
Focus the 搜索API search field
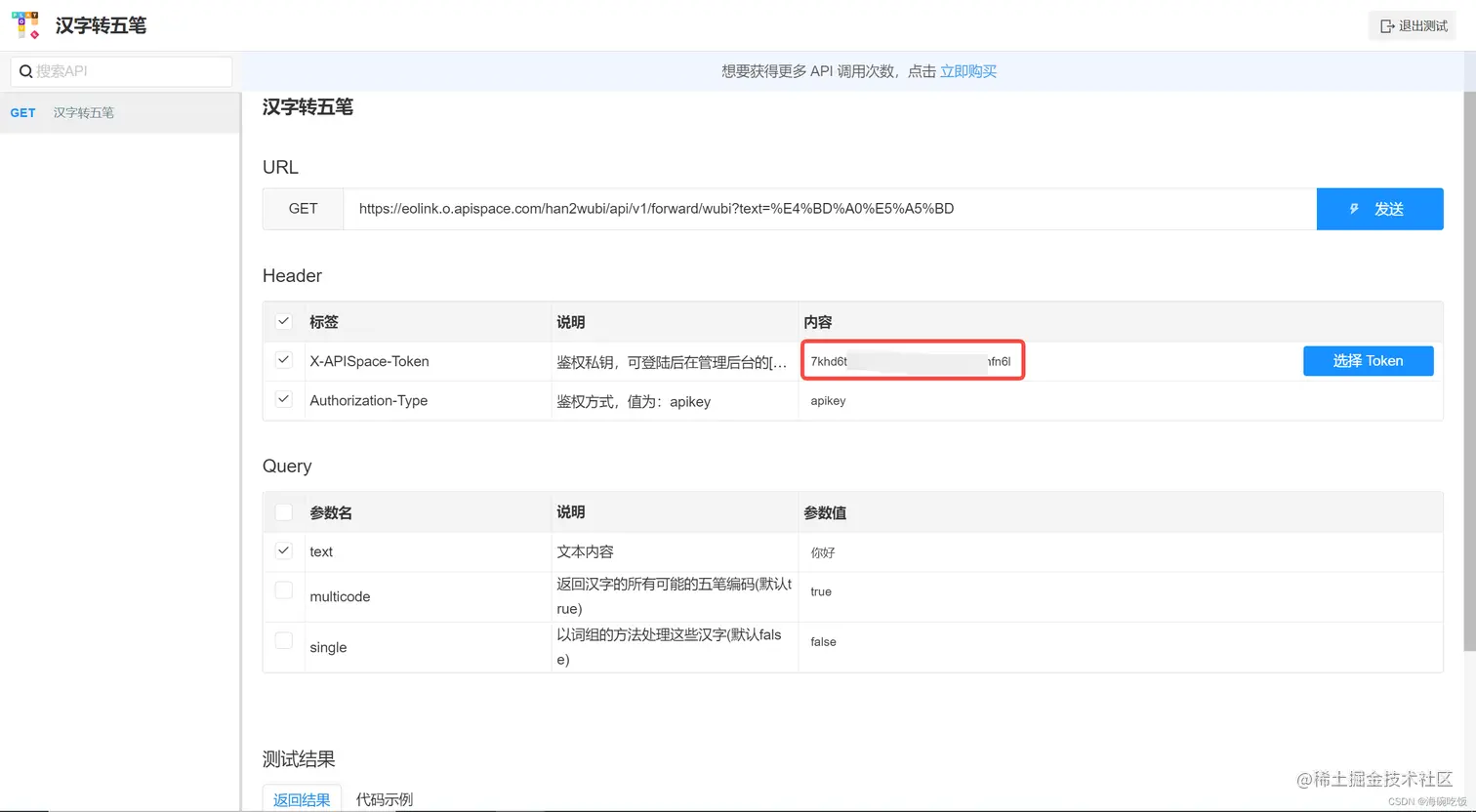[x=121, y=71]
